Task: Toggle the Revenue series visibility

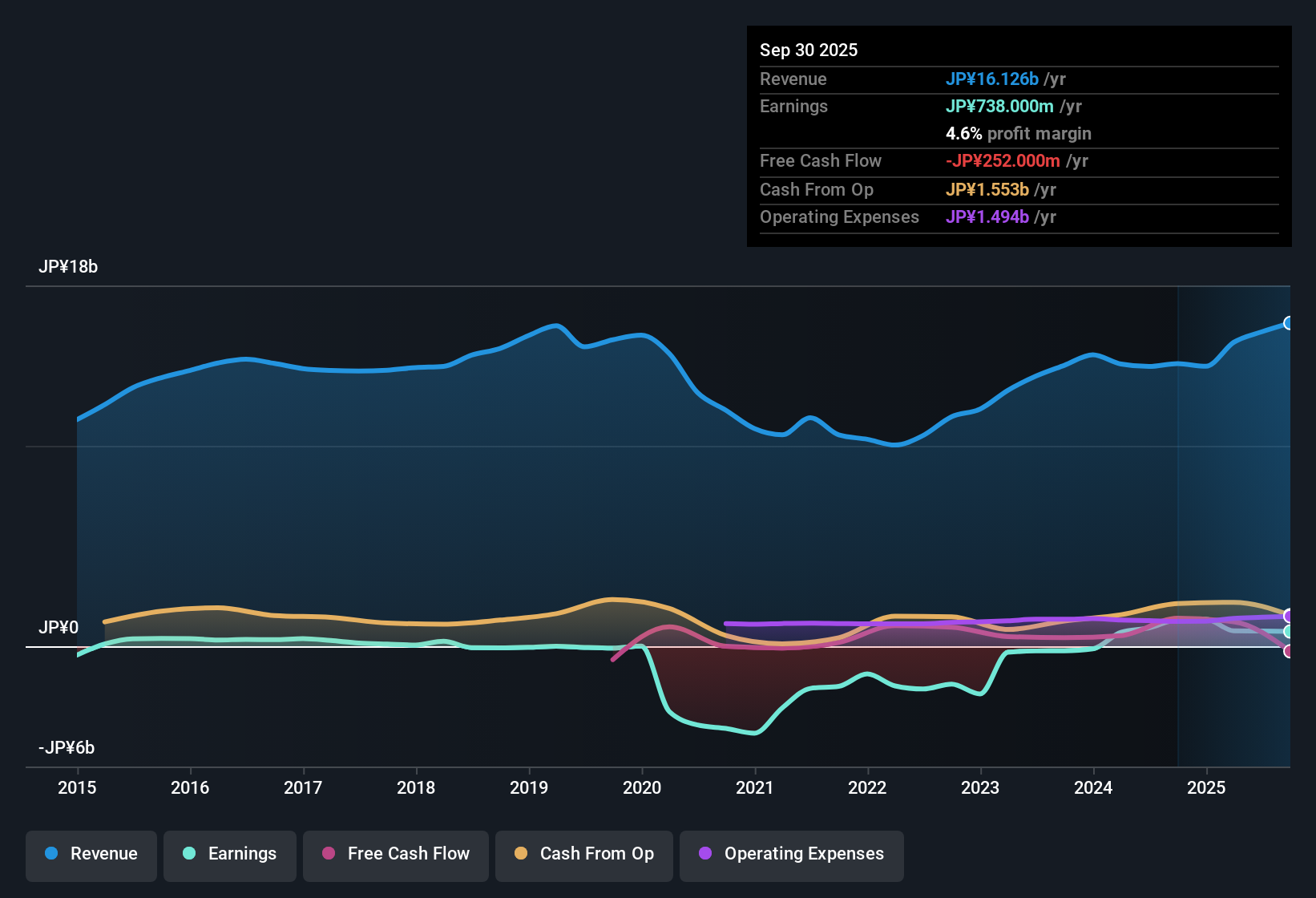Action: pos(91,854)
